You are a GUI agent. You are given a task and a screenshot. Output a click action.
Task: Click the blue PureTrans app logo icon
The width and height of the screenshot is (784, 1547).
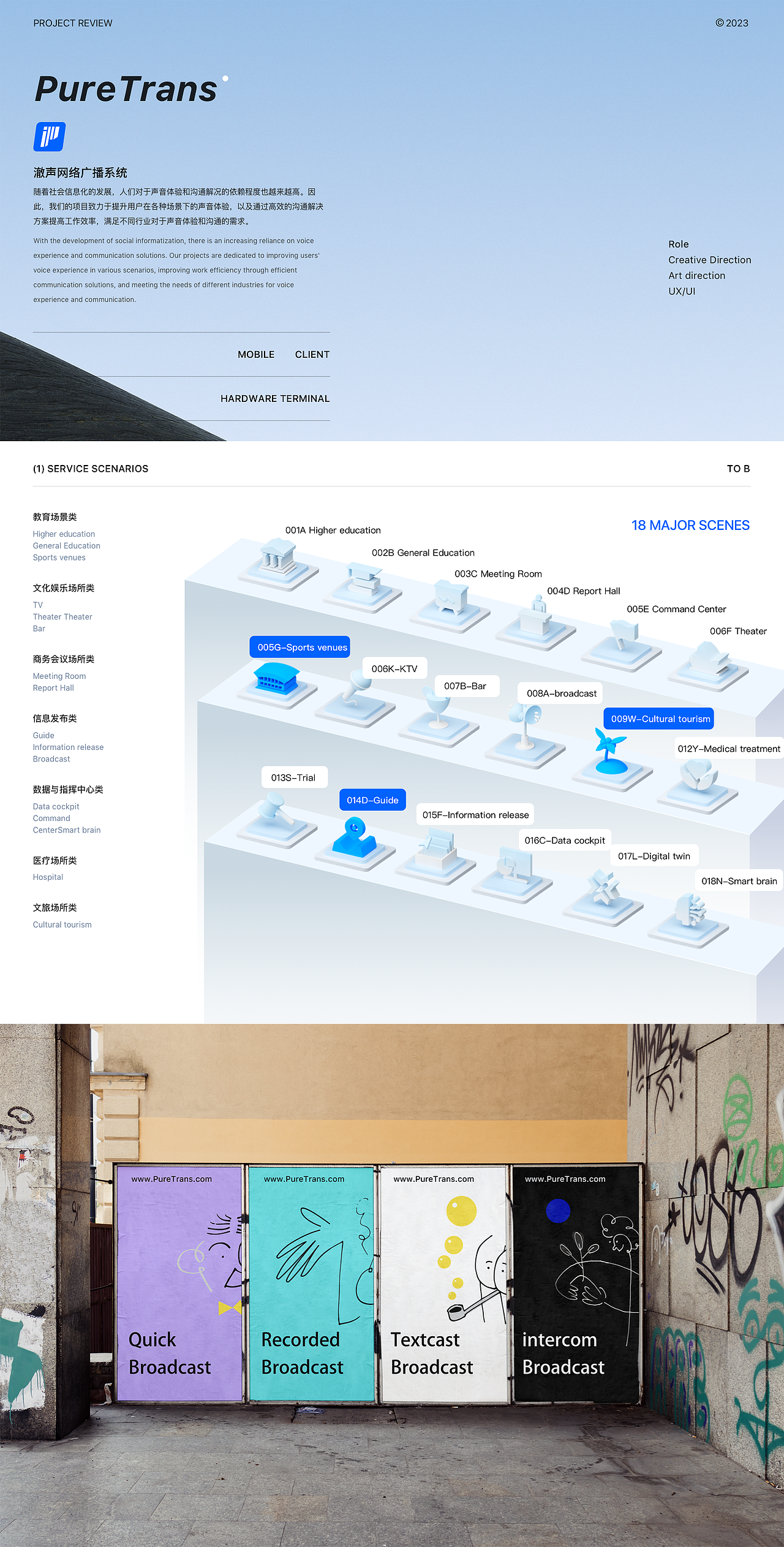(49, 137)
